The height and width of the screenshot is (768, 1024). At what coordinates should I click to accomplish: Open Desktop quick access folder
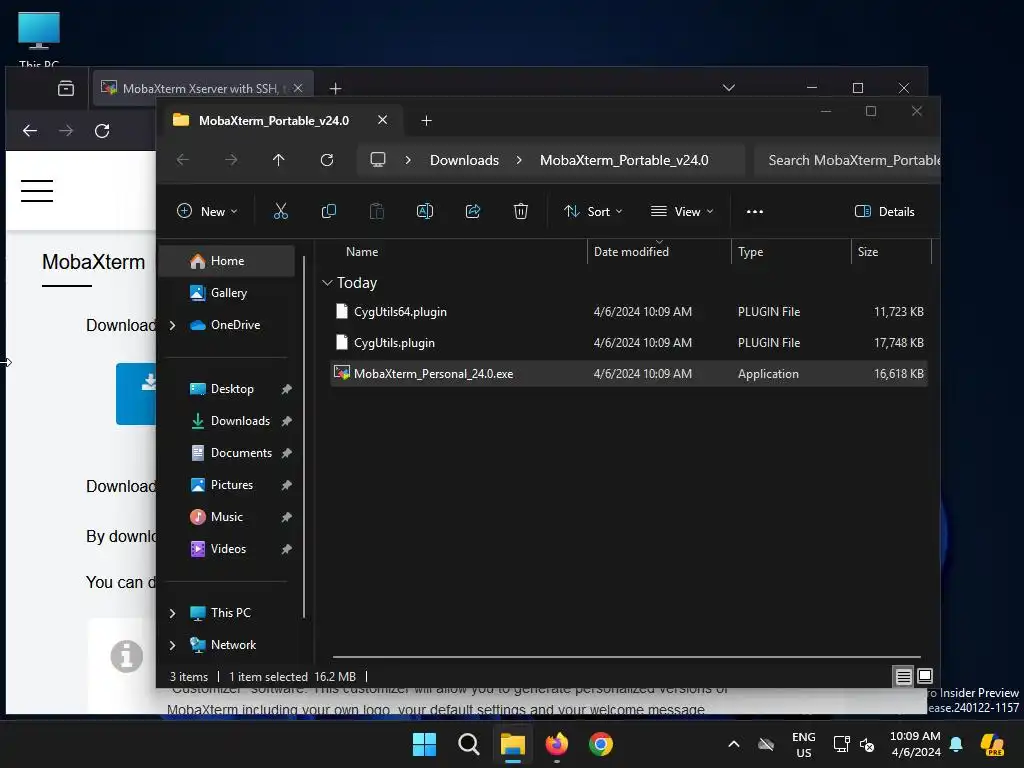pyautogui.click(x=232, y=389)
